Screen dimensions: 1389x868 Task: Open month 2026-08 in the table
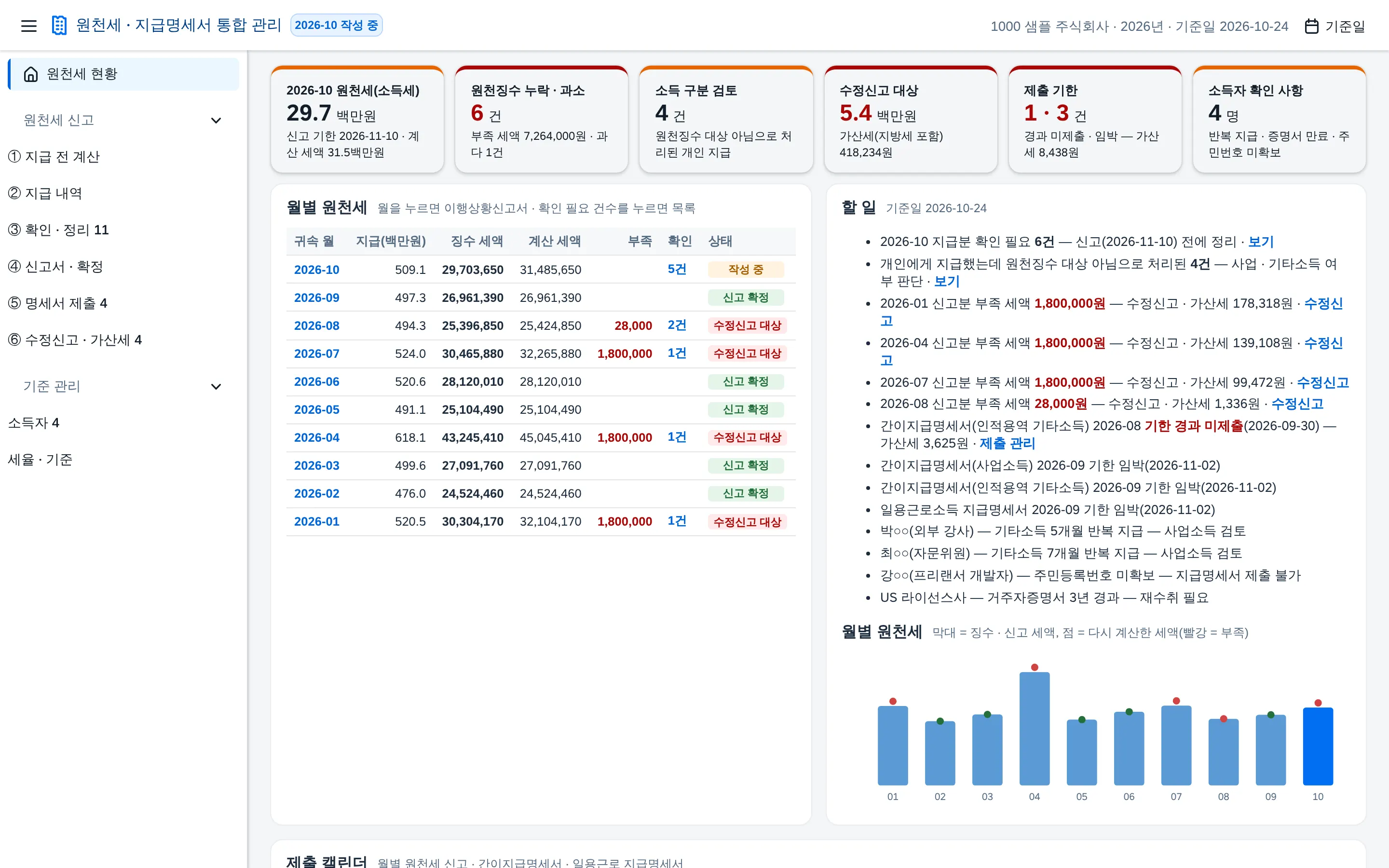tap(317, 325)
